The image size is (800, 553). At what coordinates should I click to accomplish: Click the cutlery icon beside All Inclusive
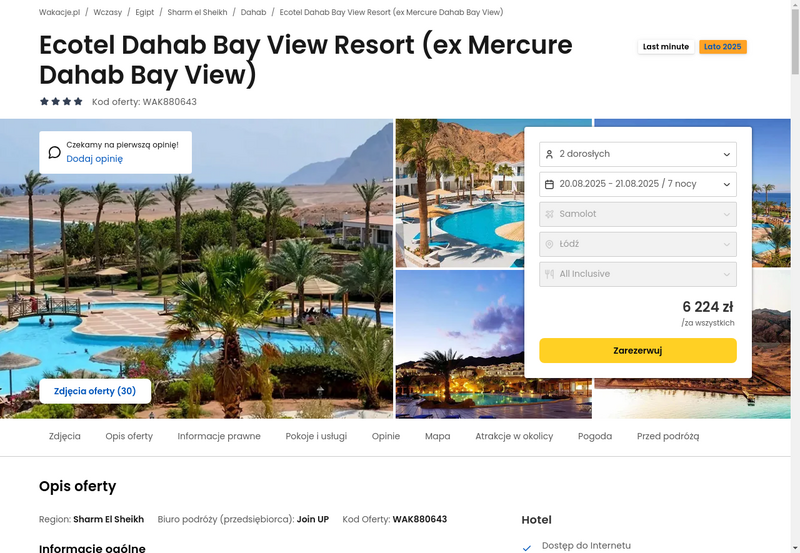(549, 274)
